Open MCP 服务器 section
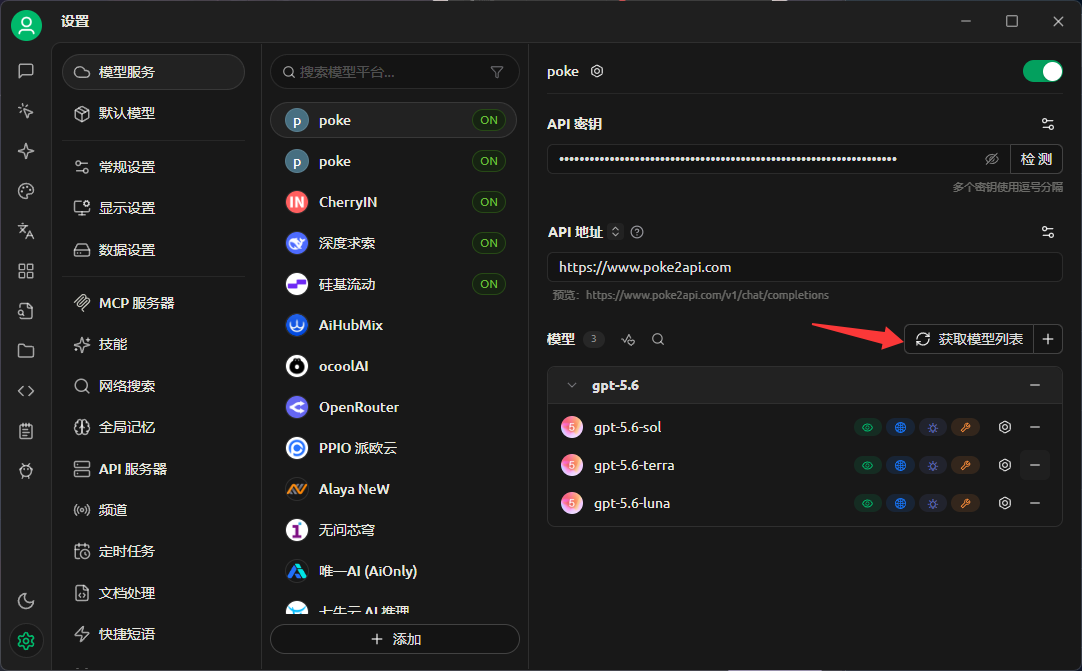This screenshot has height=671, width=1082. 153,302
